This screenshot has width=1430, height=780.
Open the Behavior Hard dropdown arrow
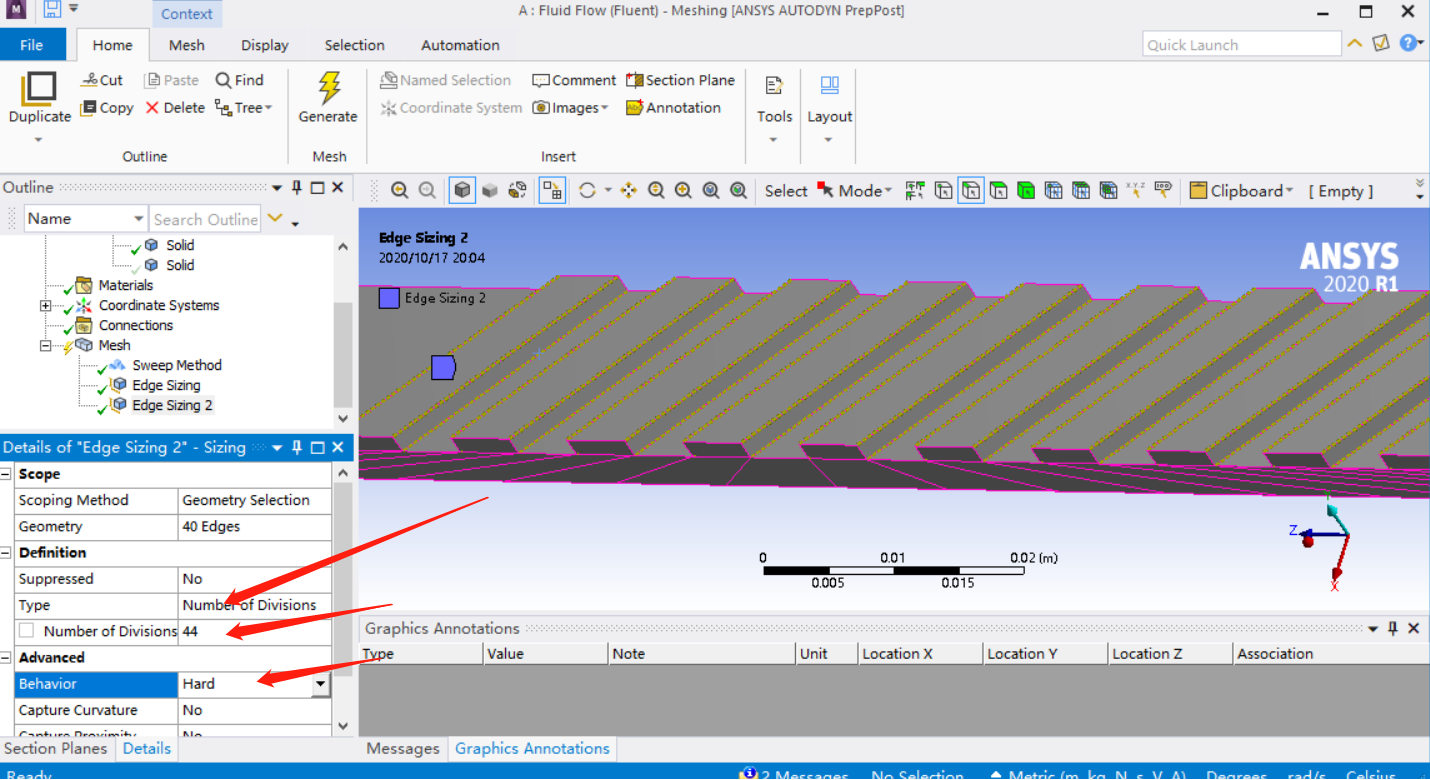321,685
